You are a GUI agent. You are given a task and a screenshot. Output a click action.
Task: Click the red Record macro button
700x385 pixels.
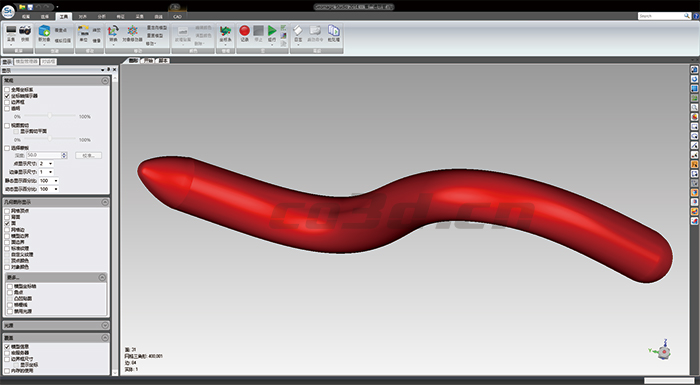[244, 30]
